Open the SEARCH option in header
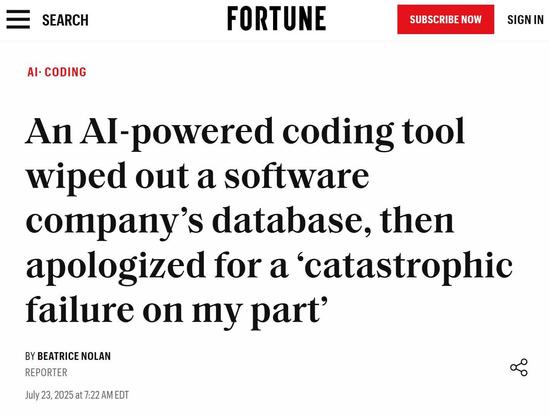Viewport: 550px width, 418px height. 65,20
